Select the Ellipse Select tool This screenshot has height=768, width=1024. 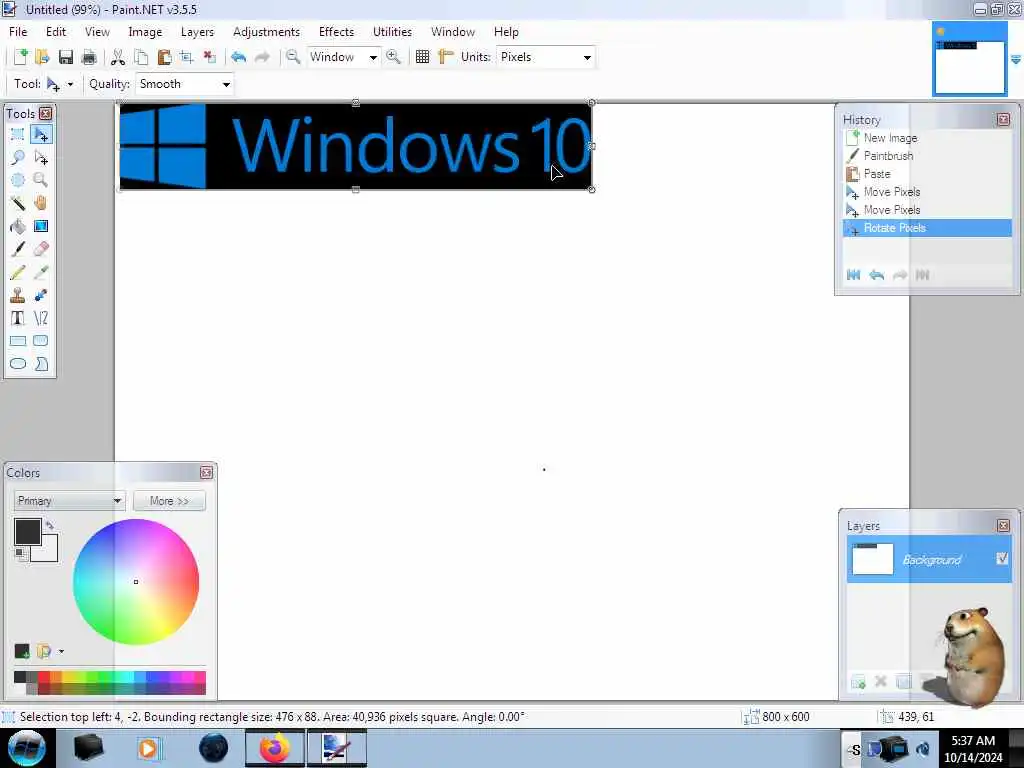(18, 180)
